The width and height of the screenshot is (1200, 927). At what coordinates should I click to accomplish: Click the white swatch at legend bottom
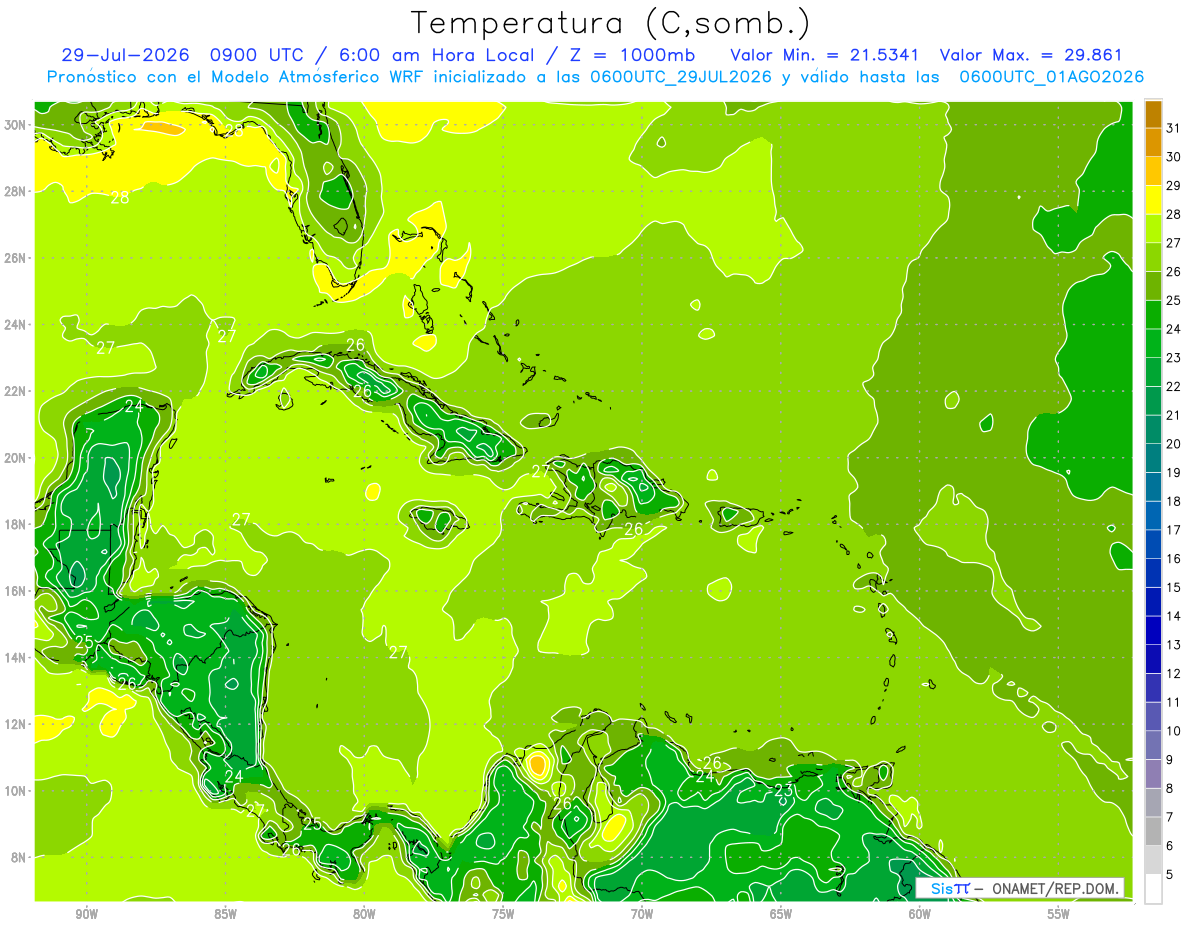(1153, 889)
